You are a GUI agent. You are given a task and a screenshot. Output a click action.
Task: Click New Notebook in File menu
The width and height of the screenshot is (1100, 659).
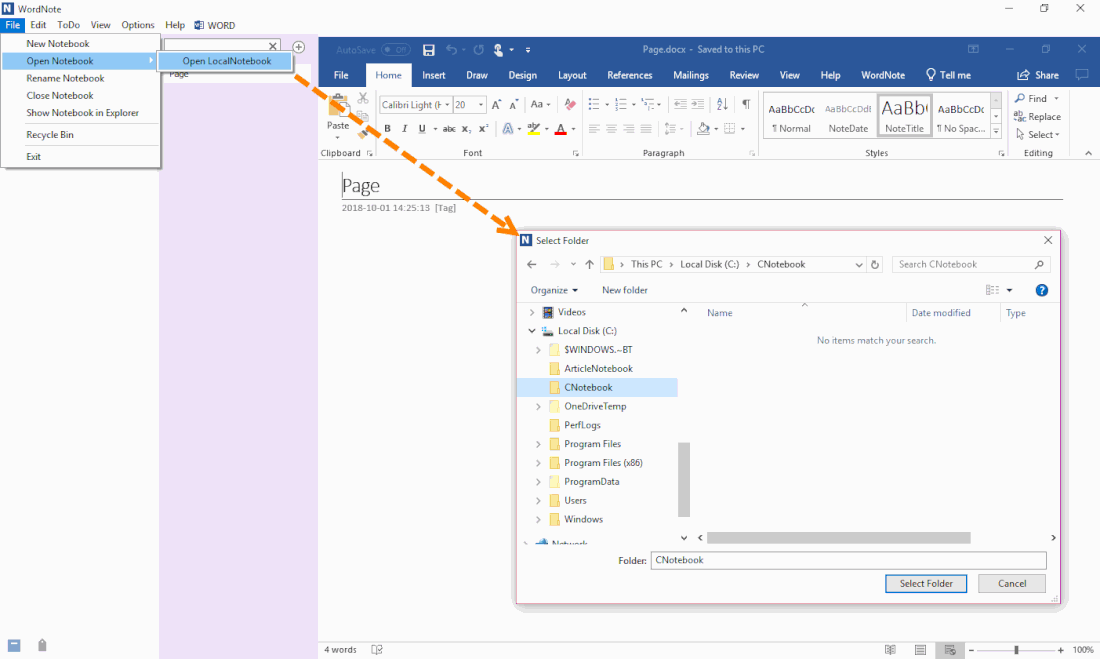point(58,44)
